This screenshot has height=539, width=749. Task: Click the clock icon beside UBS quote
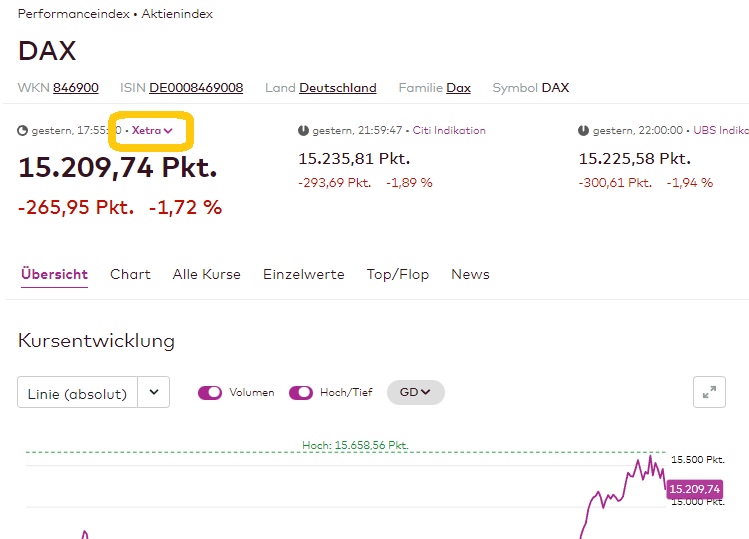[x=583, y=131]
